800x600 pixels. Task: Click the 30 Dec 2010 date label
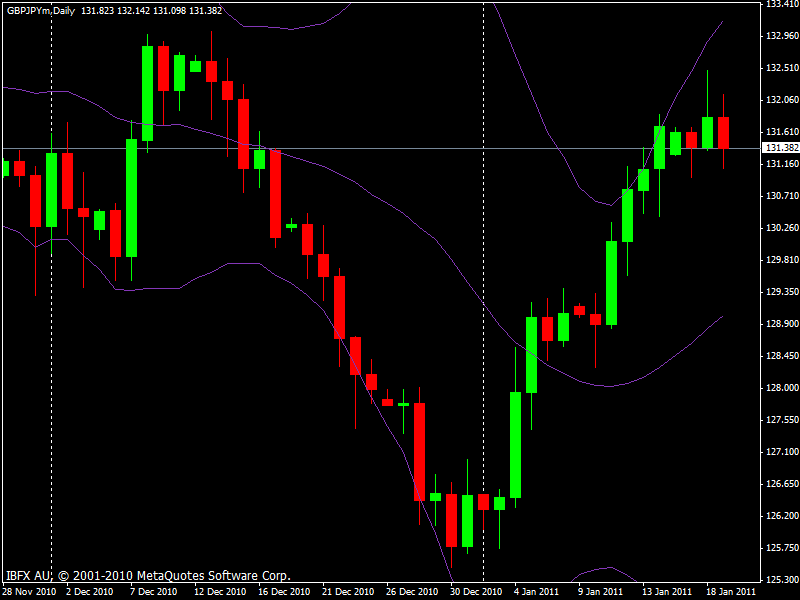[x=476, y=592]
